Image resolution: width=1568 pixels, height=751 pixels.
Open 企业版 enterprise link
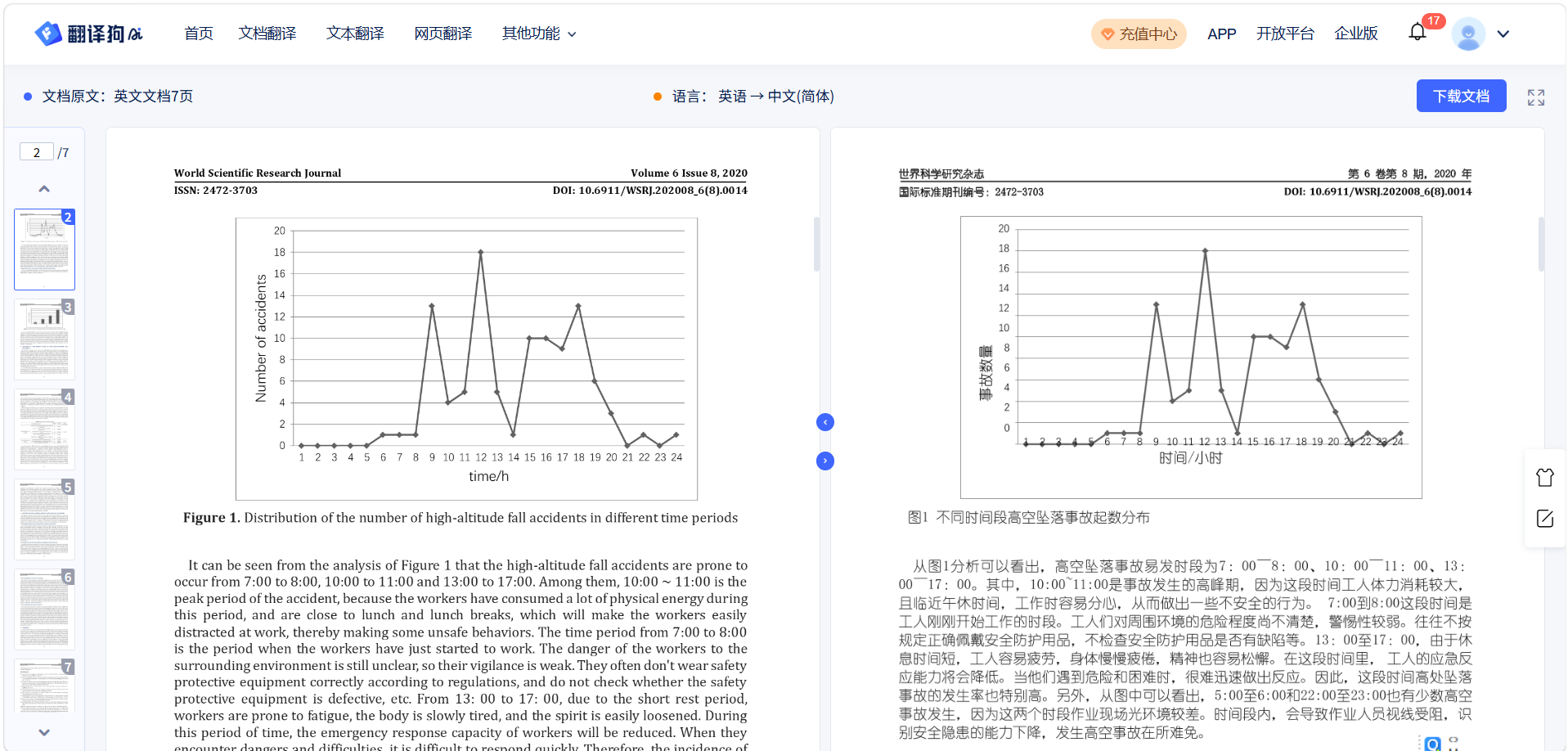[1356, 34]
